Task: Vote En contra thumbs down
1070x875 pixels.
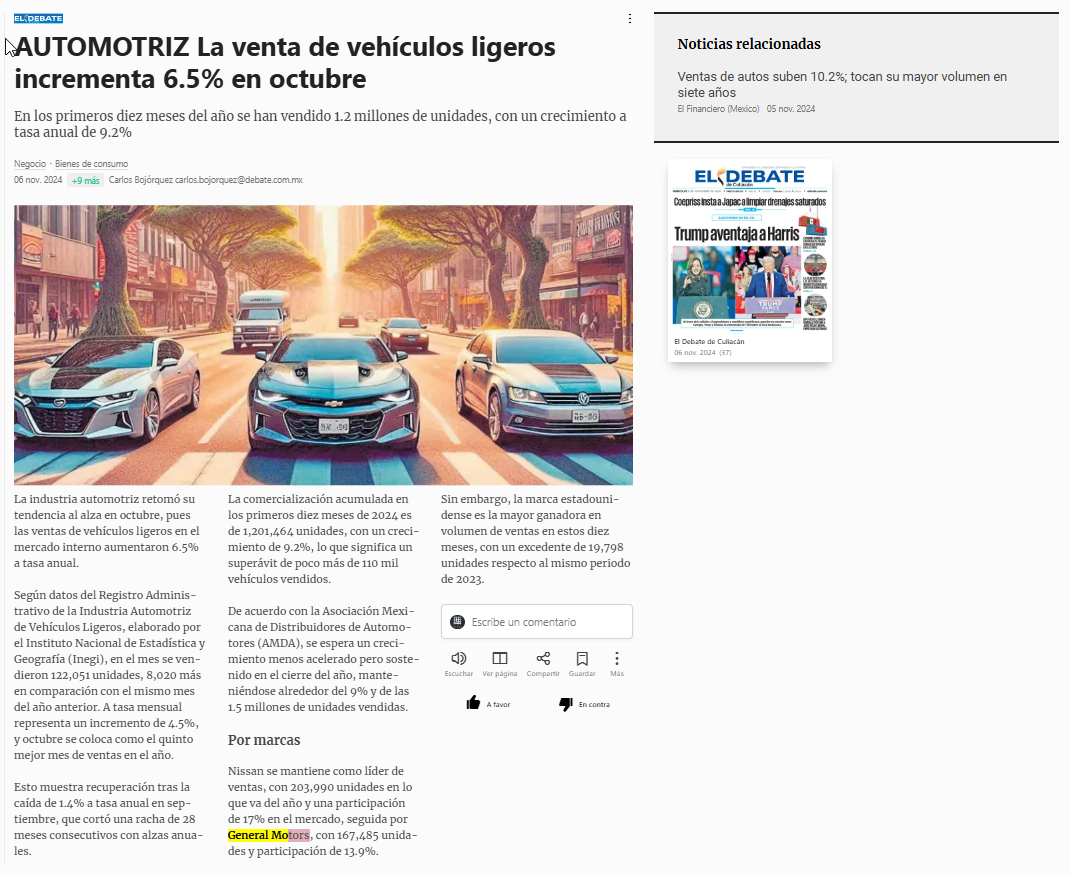Action: (584, 704)
